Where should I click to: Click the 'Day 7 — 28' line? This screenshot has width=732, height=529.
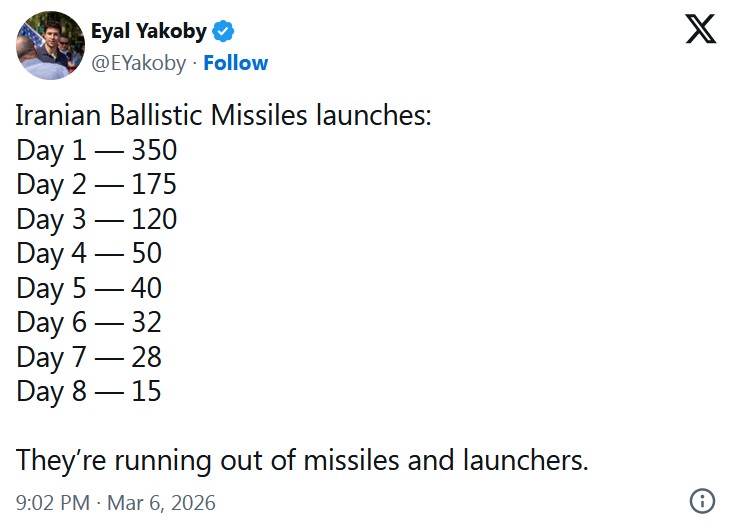pyautogui.click(x=89, y=357)
